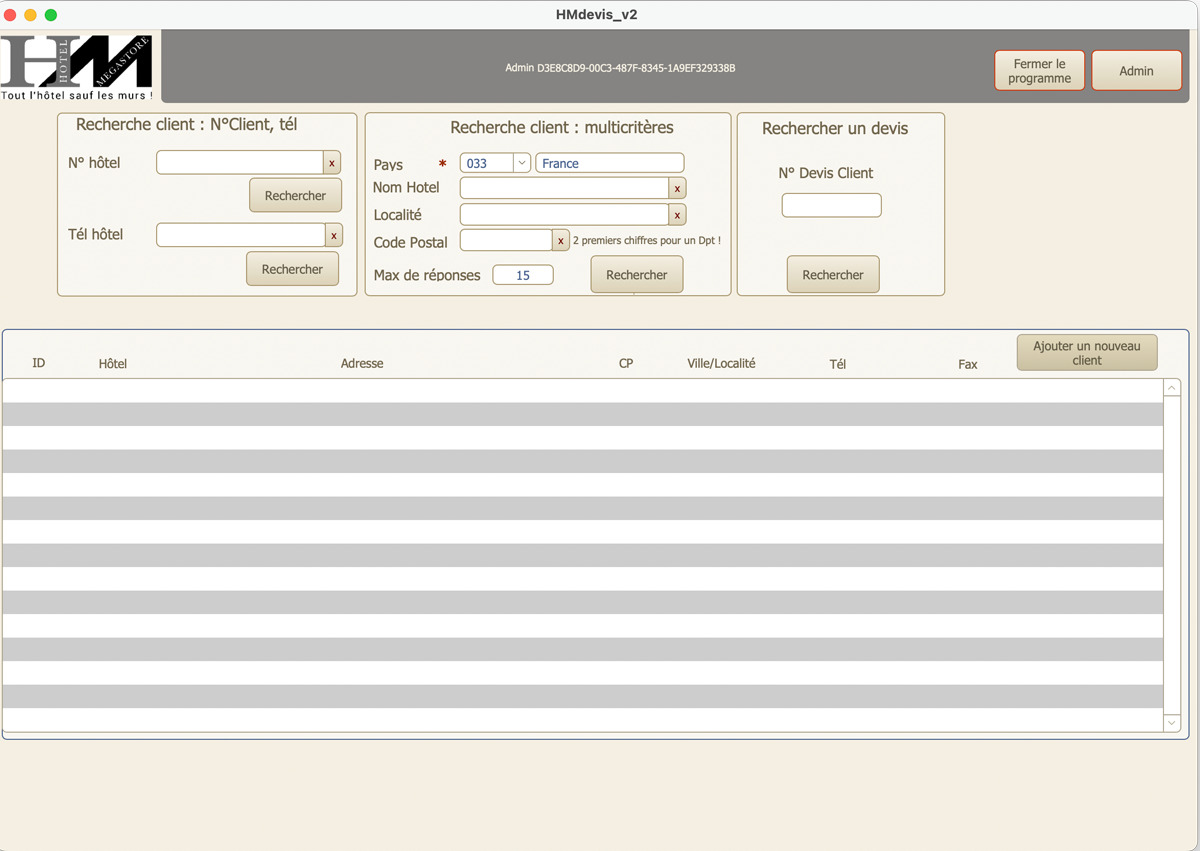Focus the N° Devis Client field
The width and height of the screenshot is (1200, 851).
(x=832, y=205)
